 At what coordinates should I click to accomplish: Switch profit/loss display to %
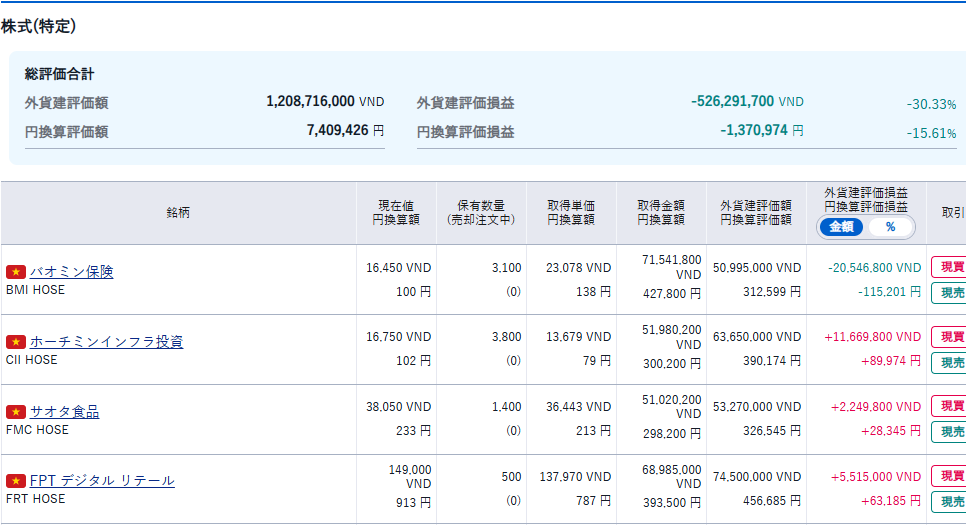click(x=890, y=227)
